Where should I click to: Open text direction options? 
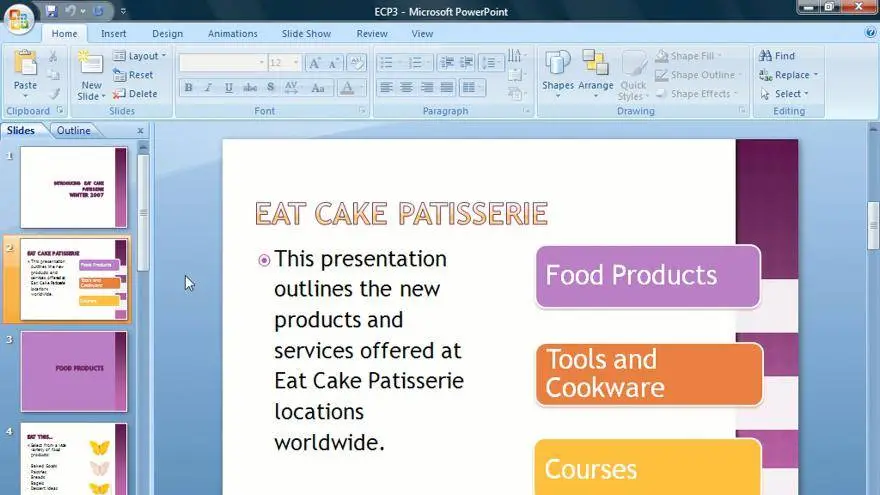tap(517, 56)
